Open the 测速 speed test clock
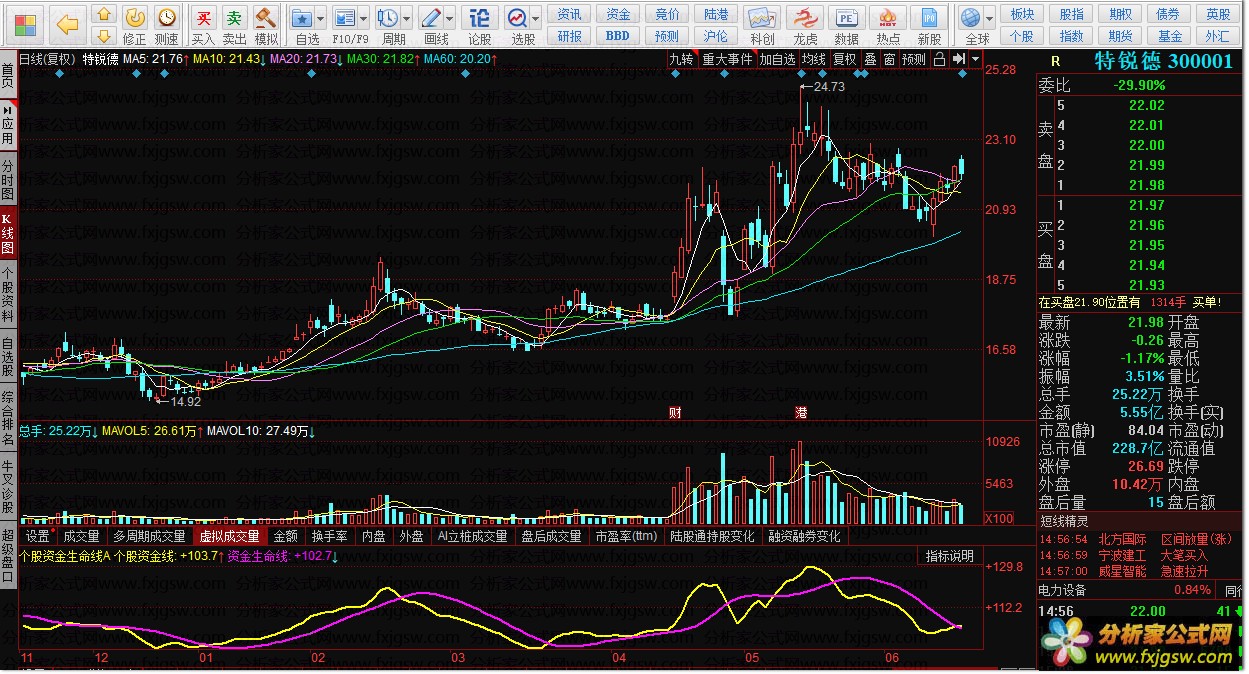This screenshot has height=674, width=1249. 166,17
